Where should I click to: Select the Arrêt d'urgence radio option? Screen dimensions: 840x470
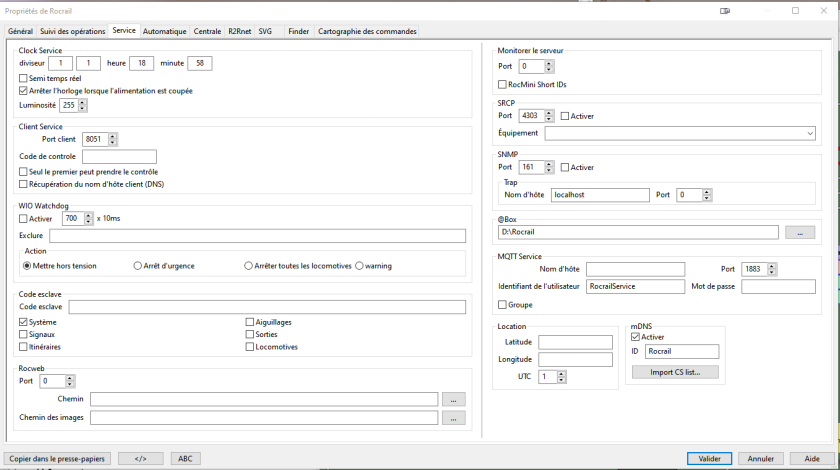tap(138, 266)
